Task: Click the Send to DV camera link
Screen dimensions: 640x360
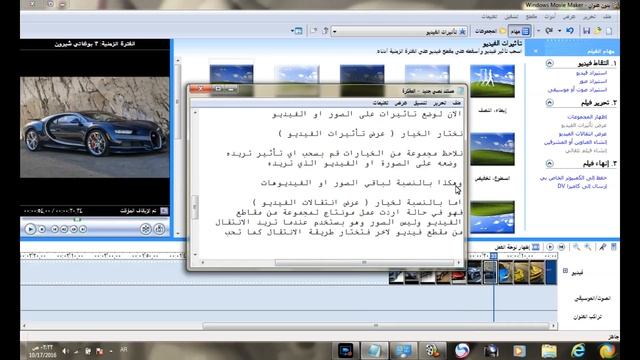Action: point(582,186)
